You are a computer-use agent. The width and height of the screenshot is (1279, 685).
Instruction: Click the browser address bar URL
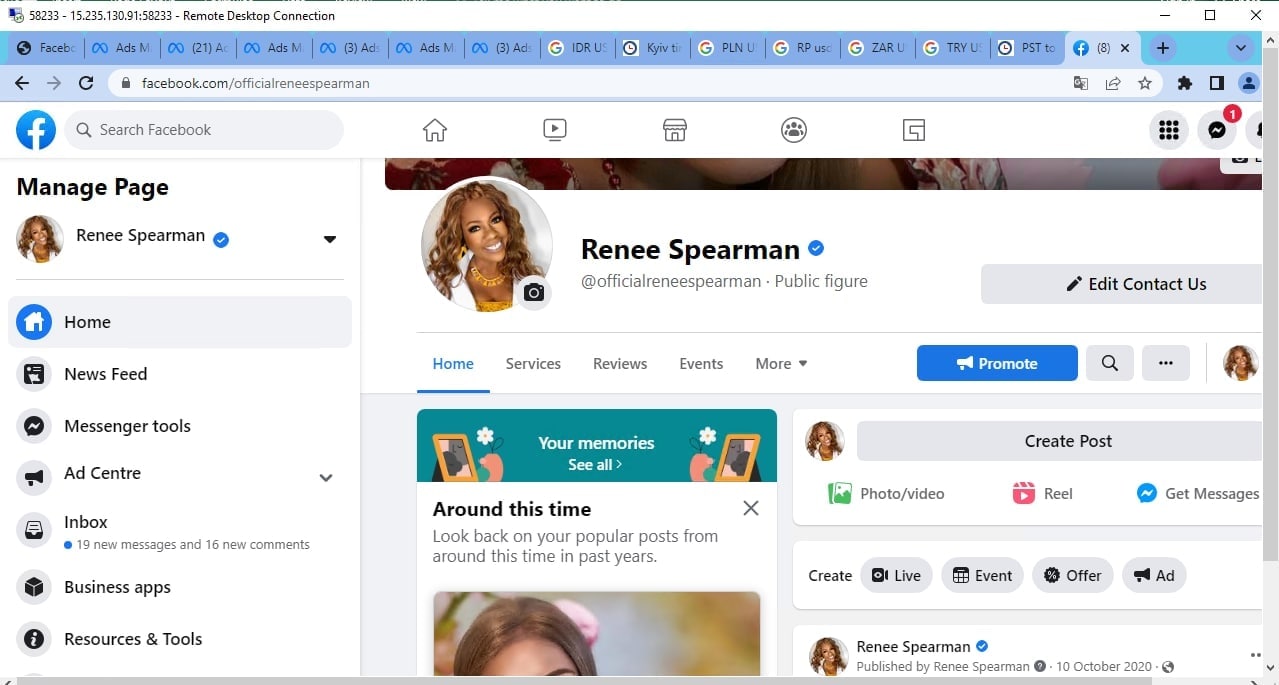pos(256,83)
